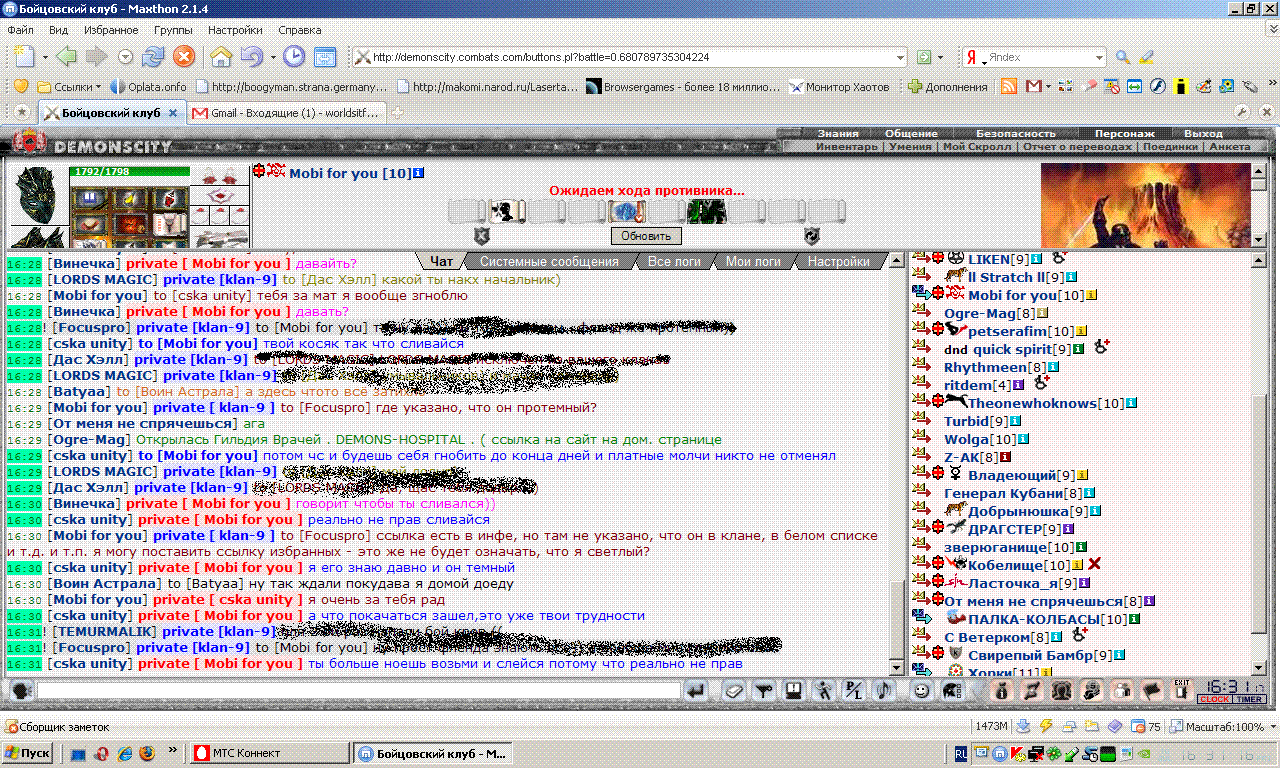1280x768 pixels.
Task: Open the Умения link
Action: point(910,146)
